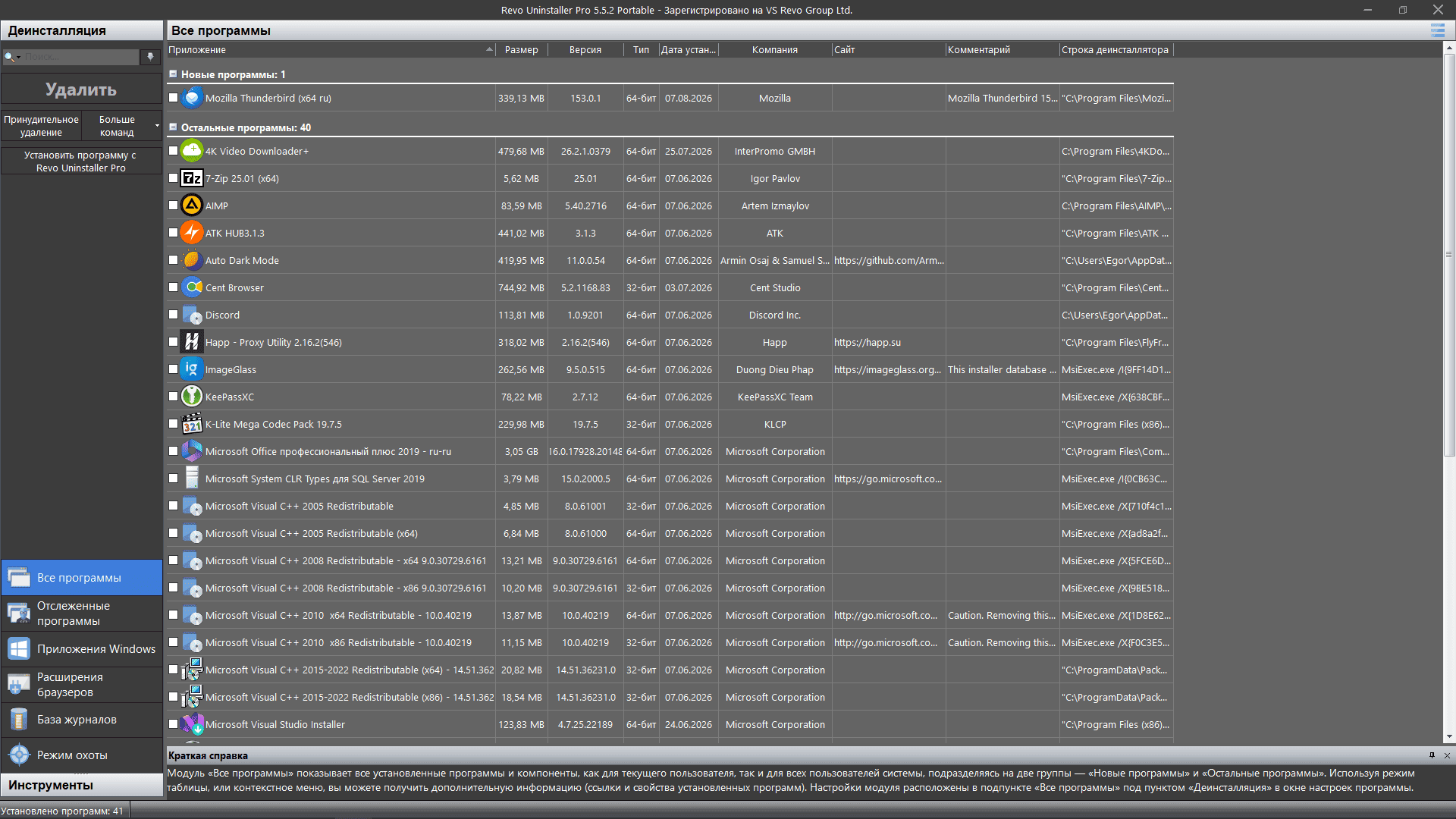Tick the Discord checkbox

(x=173, y=315)
